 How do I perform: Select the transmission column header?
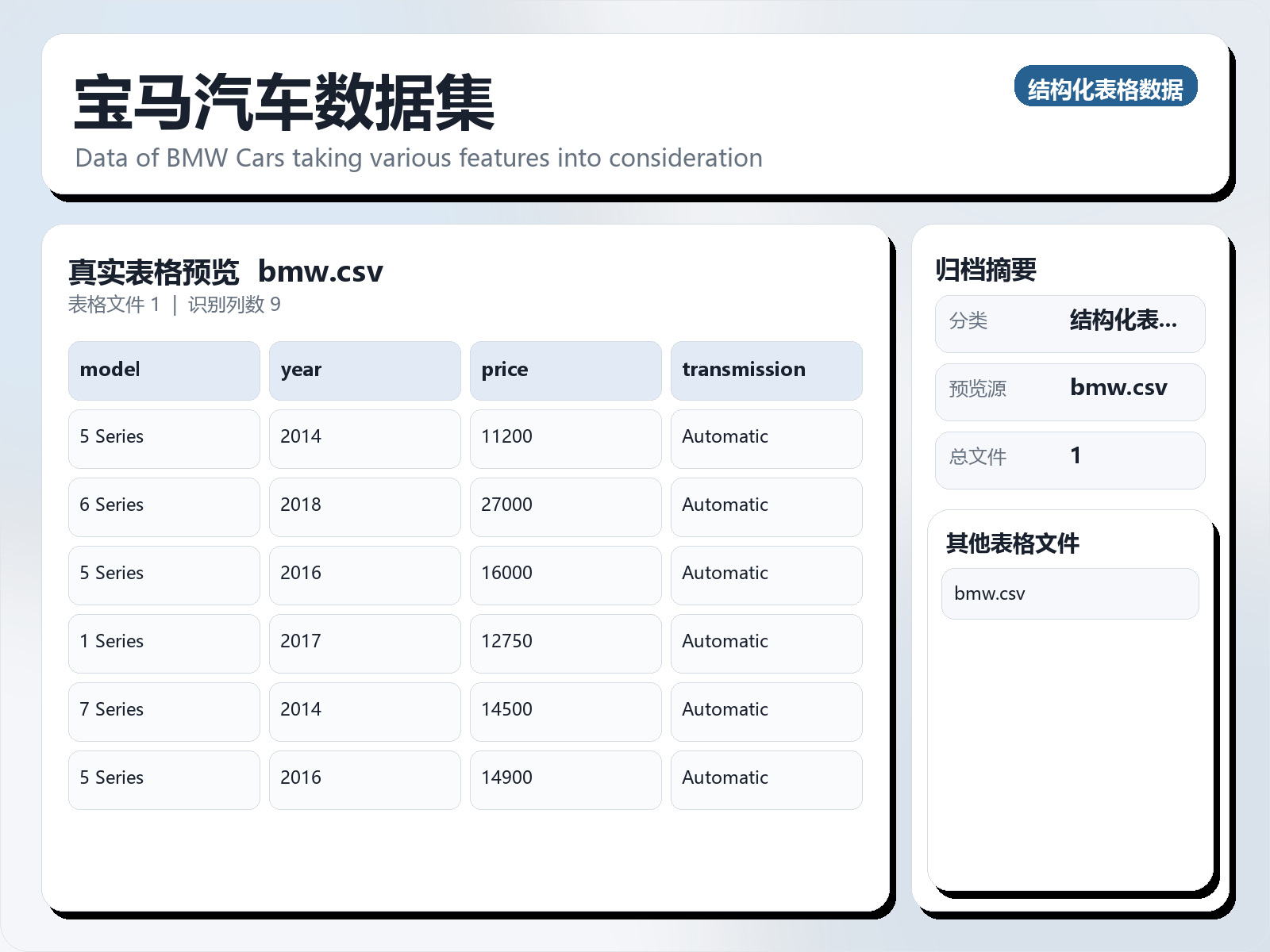coord(766,370)
